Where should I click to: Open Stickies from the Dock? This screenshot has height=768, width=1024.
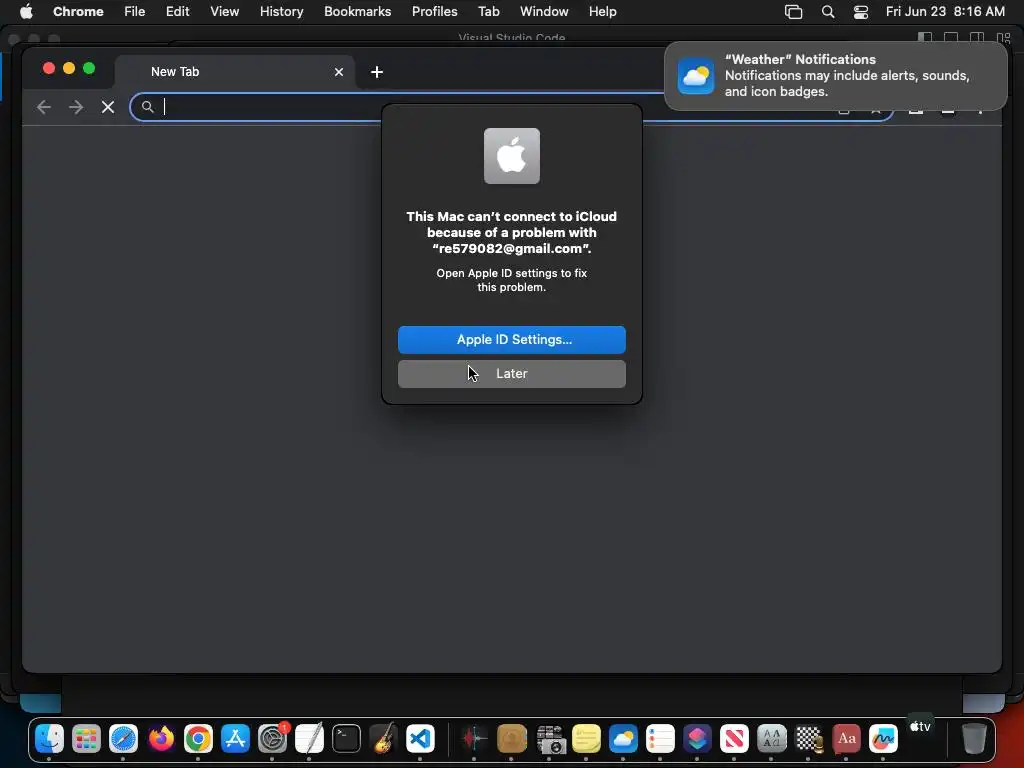point(586,739)
